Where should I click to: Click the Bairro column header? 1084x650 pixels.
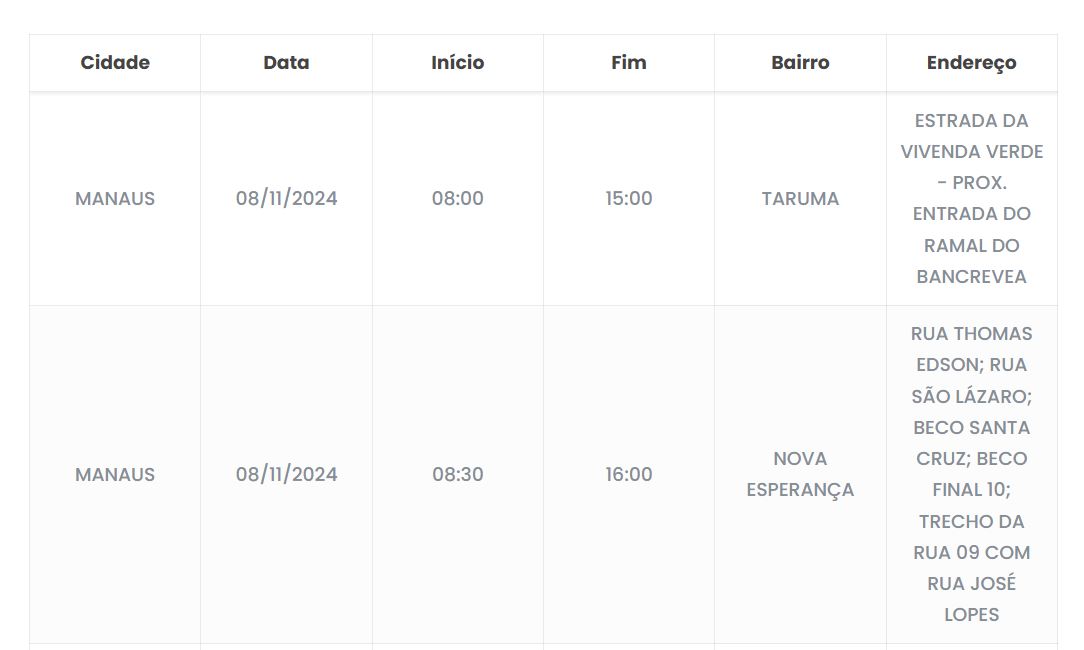click(x=800, y=62)
